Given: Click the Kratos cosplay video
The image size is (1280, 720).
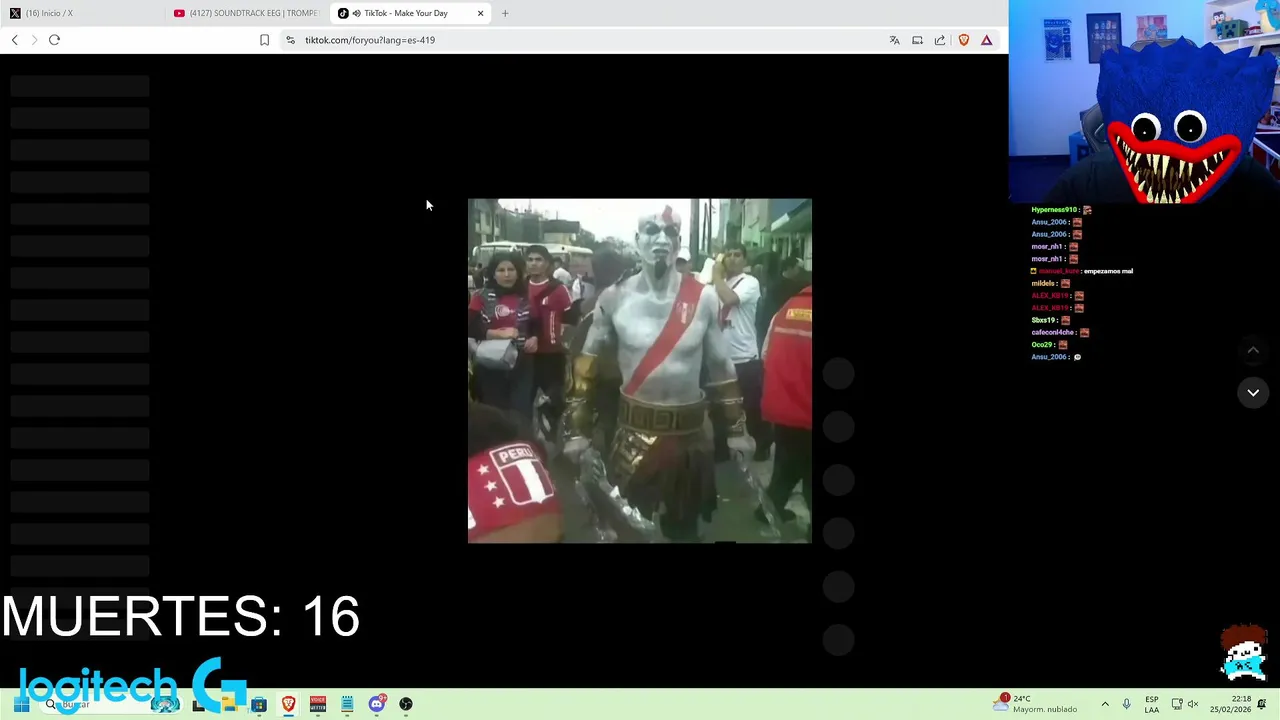Looking at the screenshot, I should pos(640,371).
